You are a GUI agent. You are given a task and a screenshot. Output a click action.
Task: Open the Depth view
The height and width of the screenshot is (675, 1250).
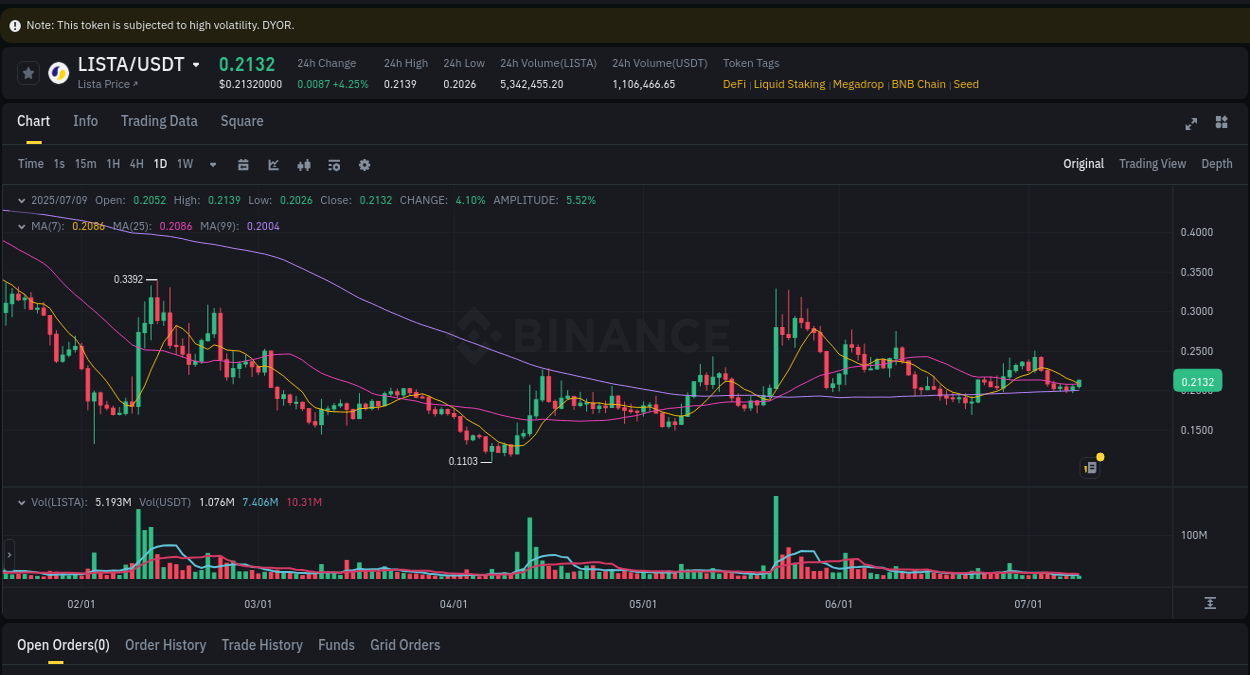(1217, 163)
